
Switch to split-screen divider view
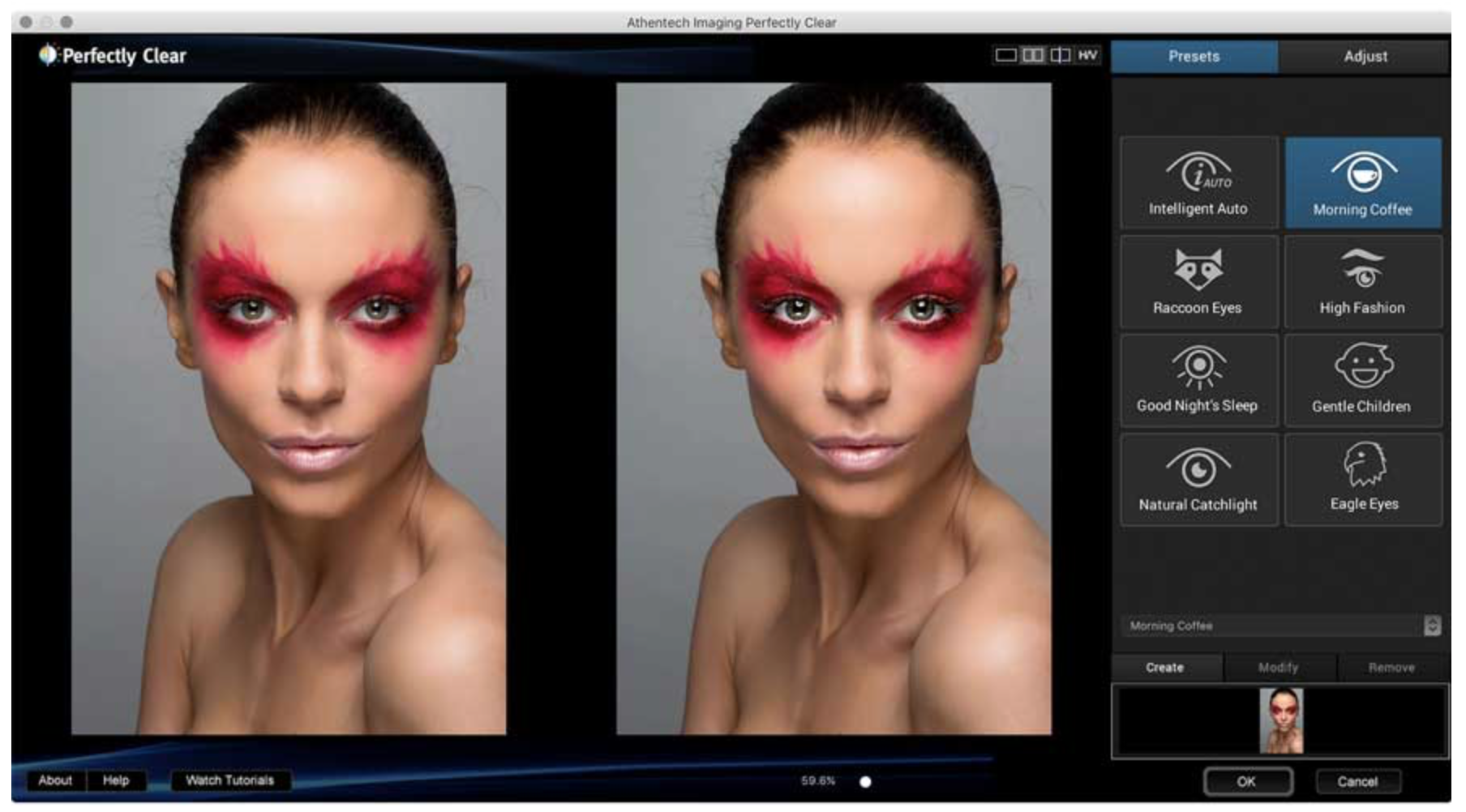(x=1061, y=55)
